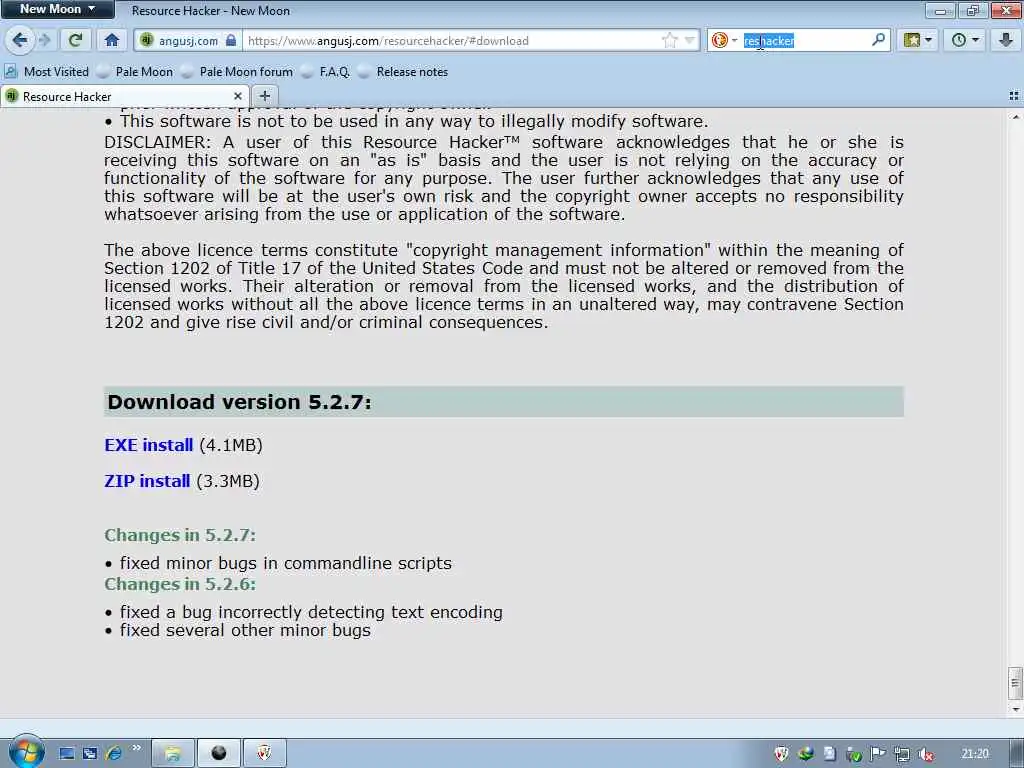This screenshot has width=1024, height=768.
Task: Open the F.A.Q. bookmark
Action: (x=325, y=72)
